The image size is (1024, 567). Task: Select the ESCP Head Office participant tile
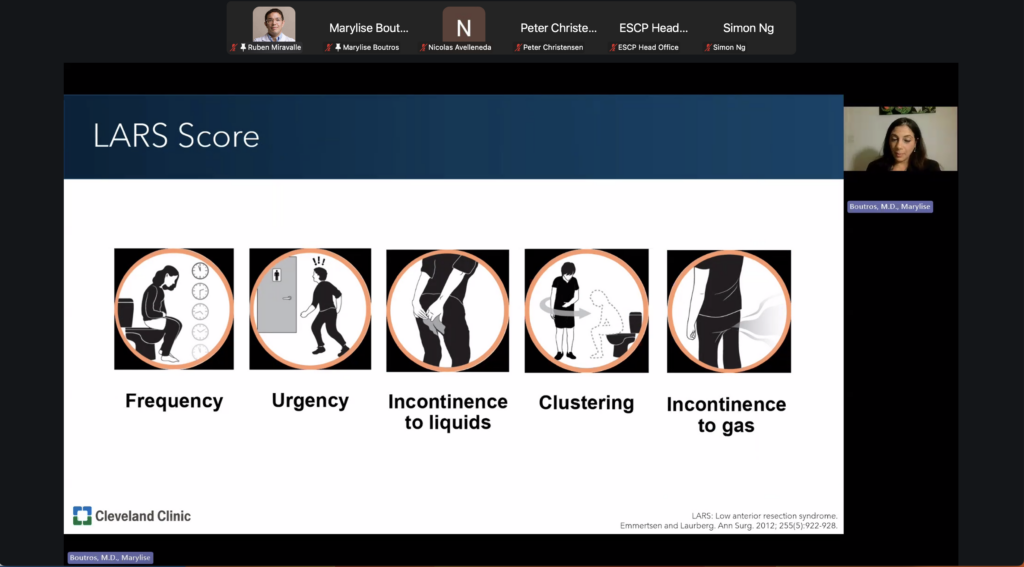click(653, 28)
